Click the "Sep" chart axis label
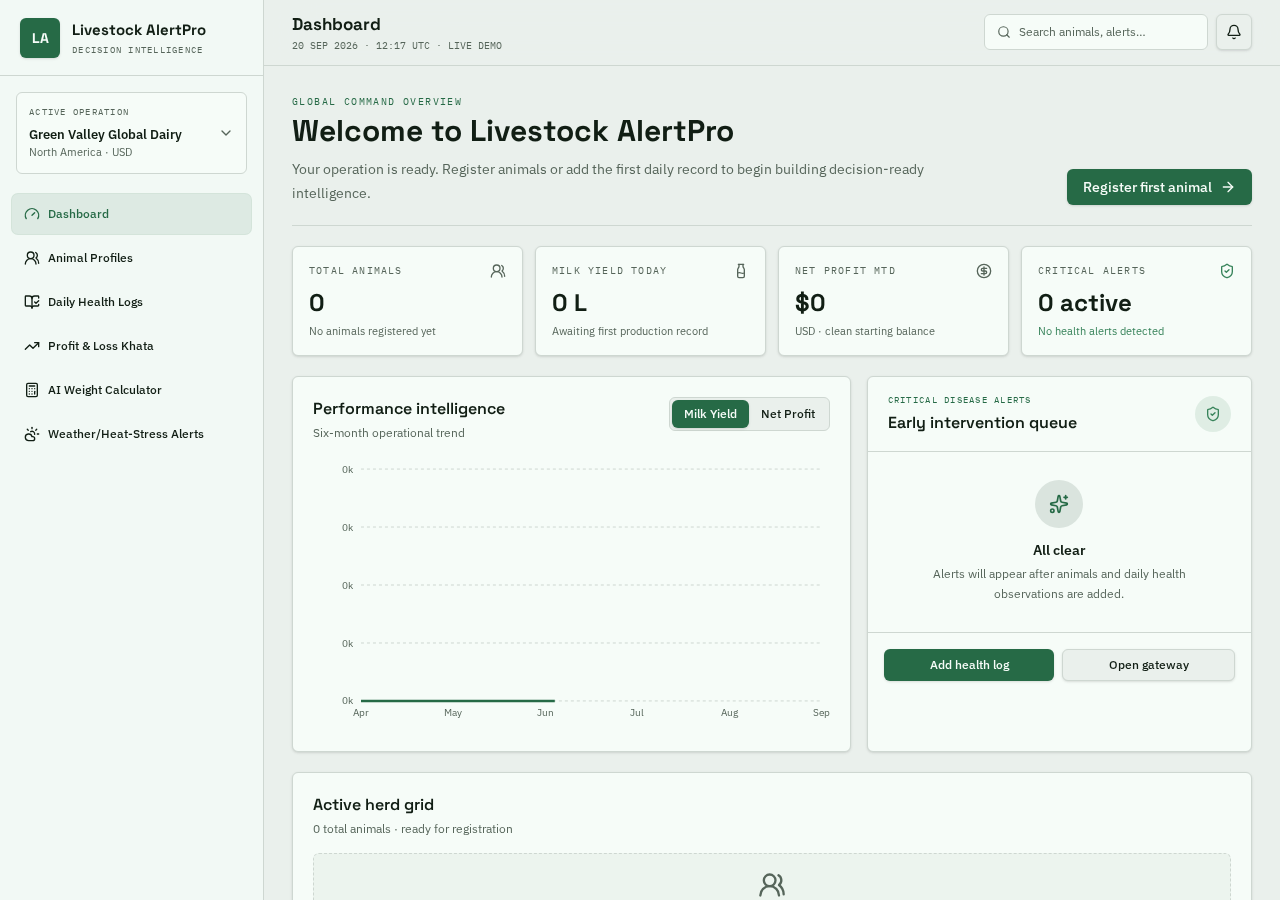 click(821, 713)
